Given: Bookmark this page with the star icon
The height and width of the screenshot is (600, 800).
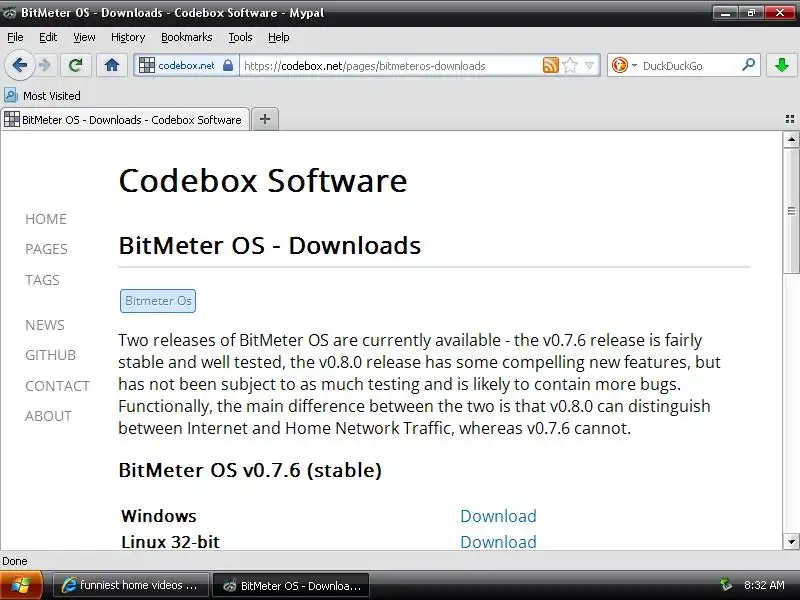Looking at the screenshot, I should click(x=570, y=65).
